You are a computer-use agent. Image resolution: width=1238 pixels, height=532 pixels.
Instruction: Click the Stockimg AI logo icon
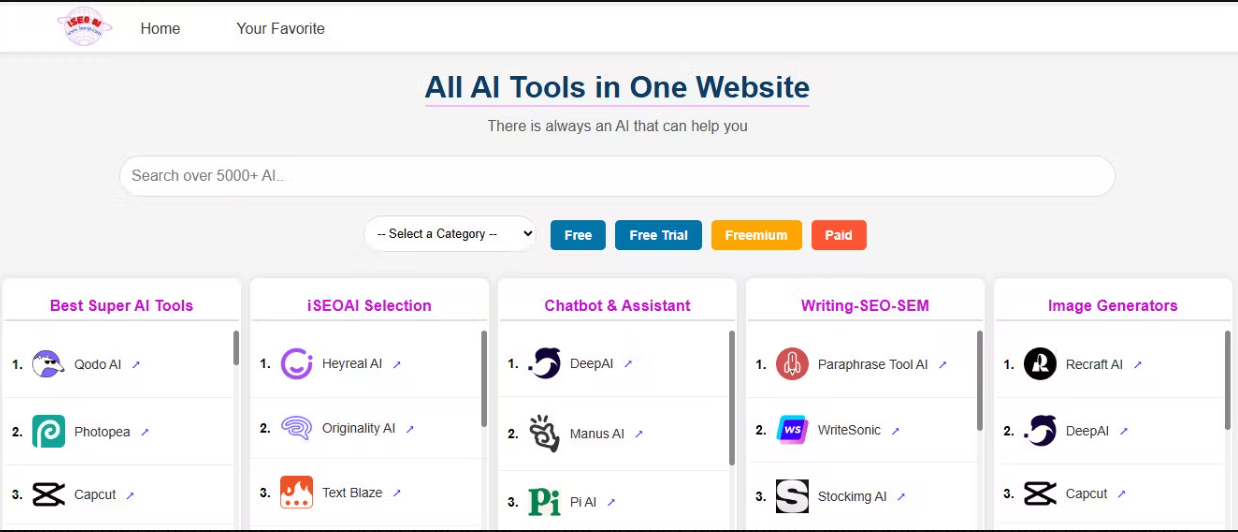tap(792, 496)
